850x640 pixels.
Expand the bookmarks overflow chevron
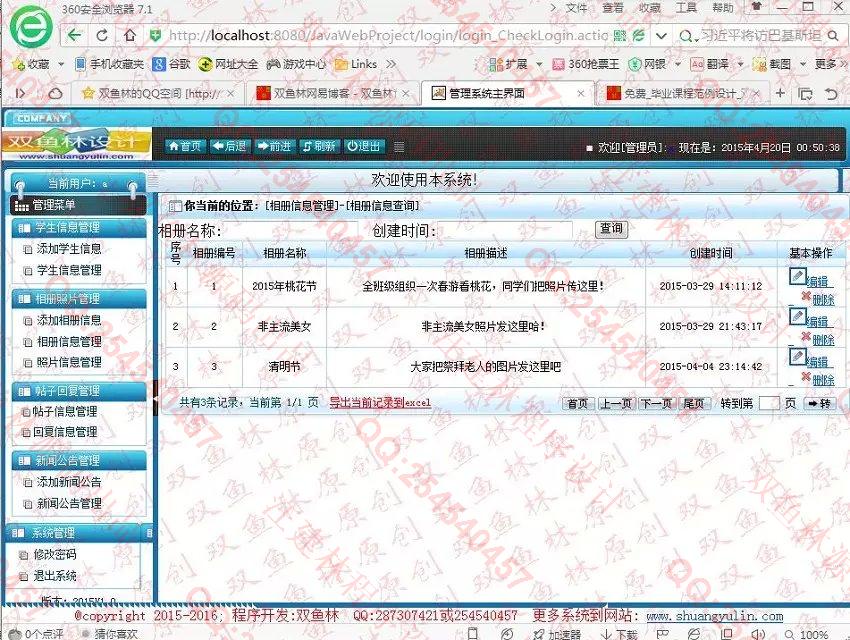[391, 64]
